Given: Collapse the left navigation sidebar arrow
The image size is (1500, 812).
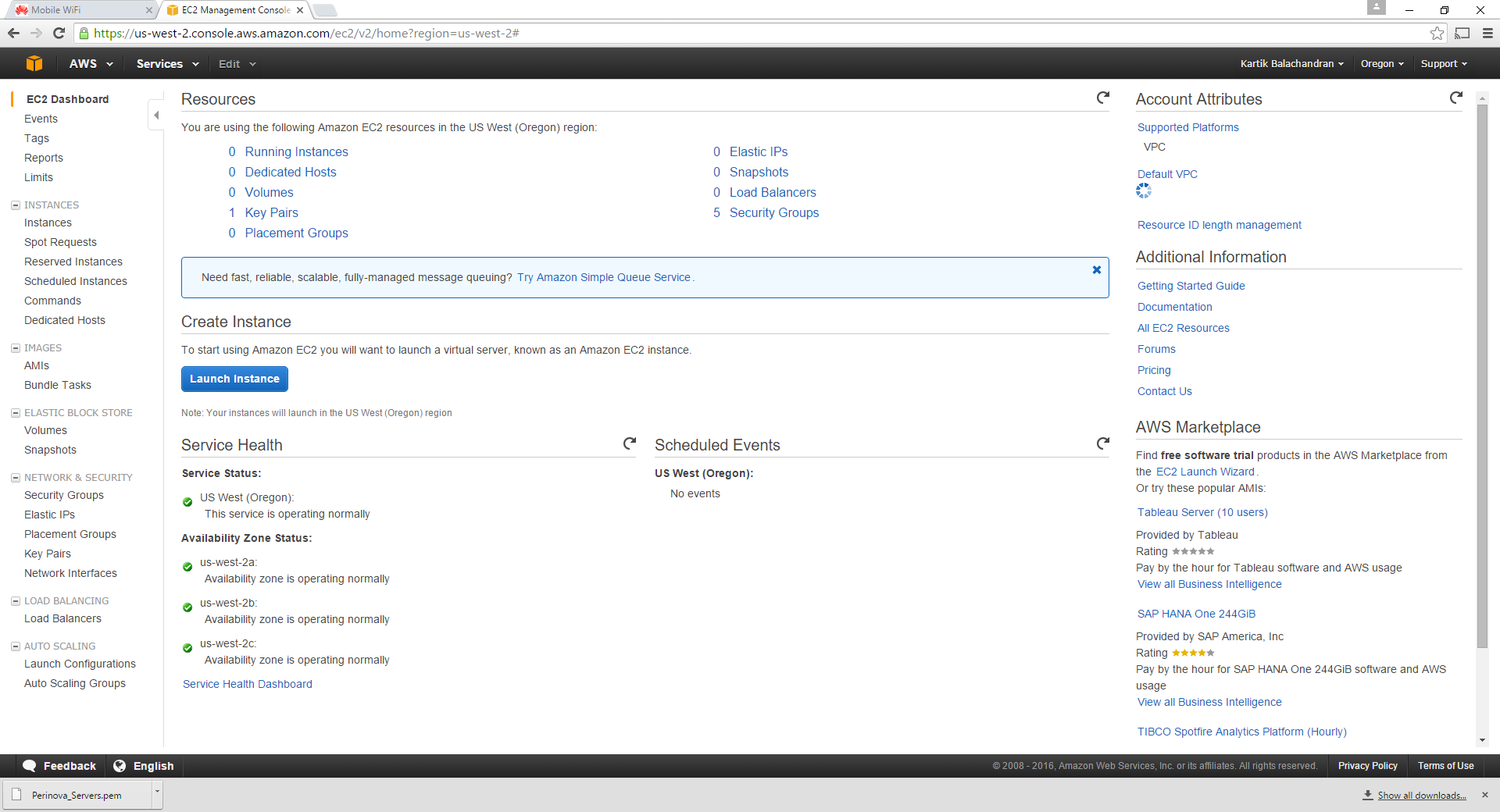Looking at the screenshot, I should click(x=156, y=116).
